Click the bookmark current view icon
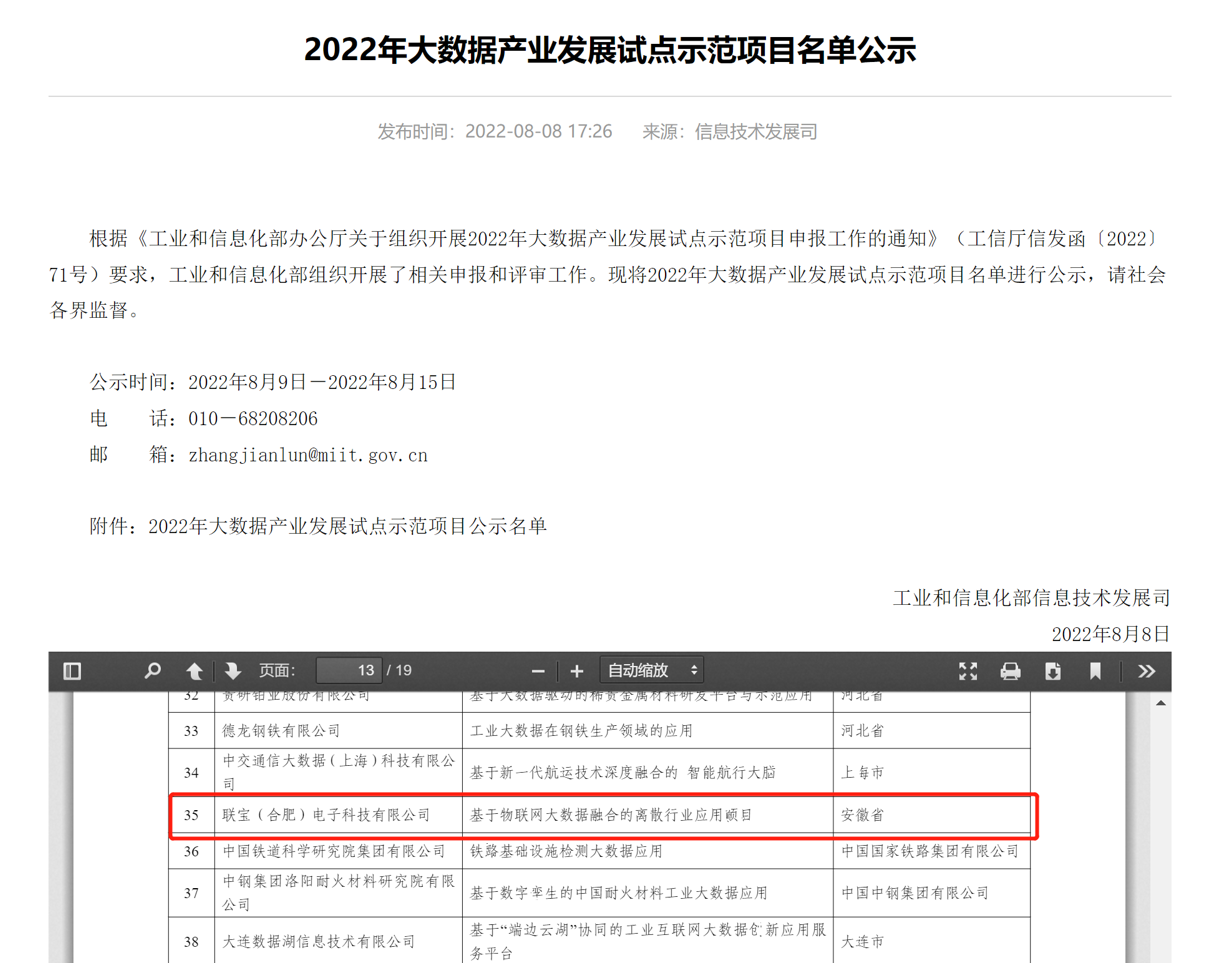 [1095, 671]
